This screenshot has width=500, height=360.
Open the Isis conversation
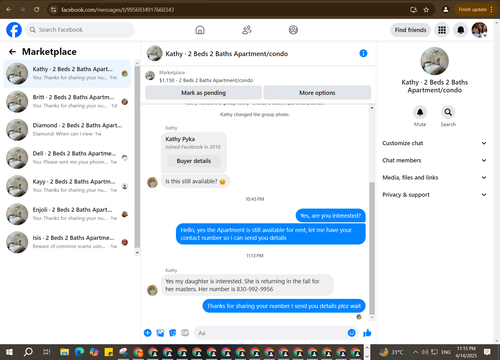[67, 242]
